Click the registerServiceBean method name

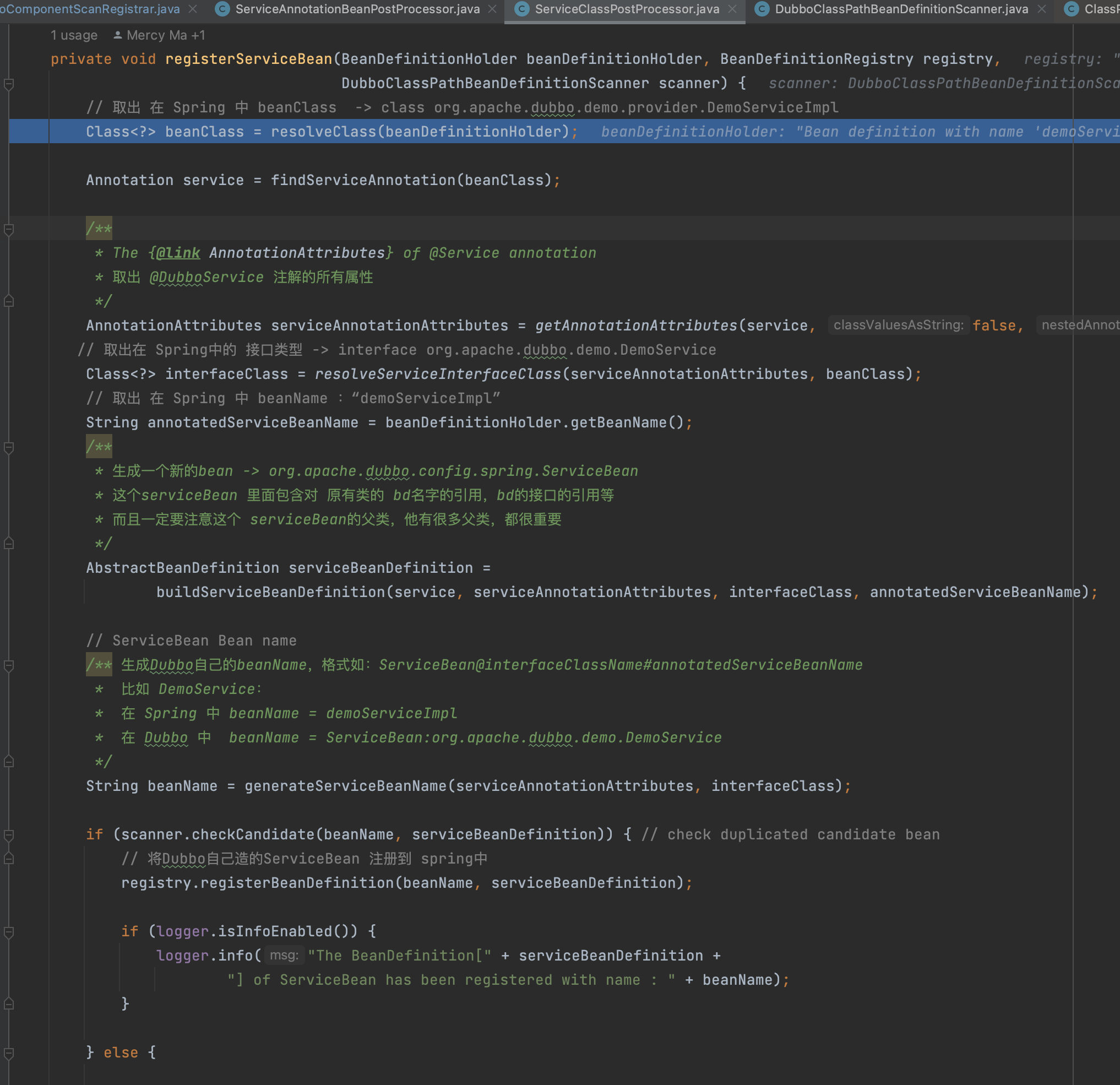click(x=248, y=59)
